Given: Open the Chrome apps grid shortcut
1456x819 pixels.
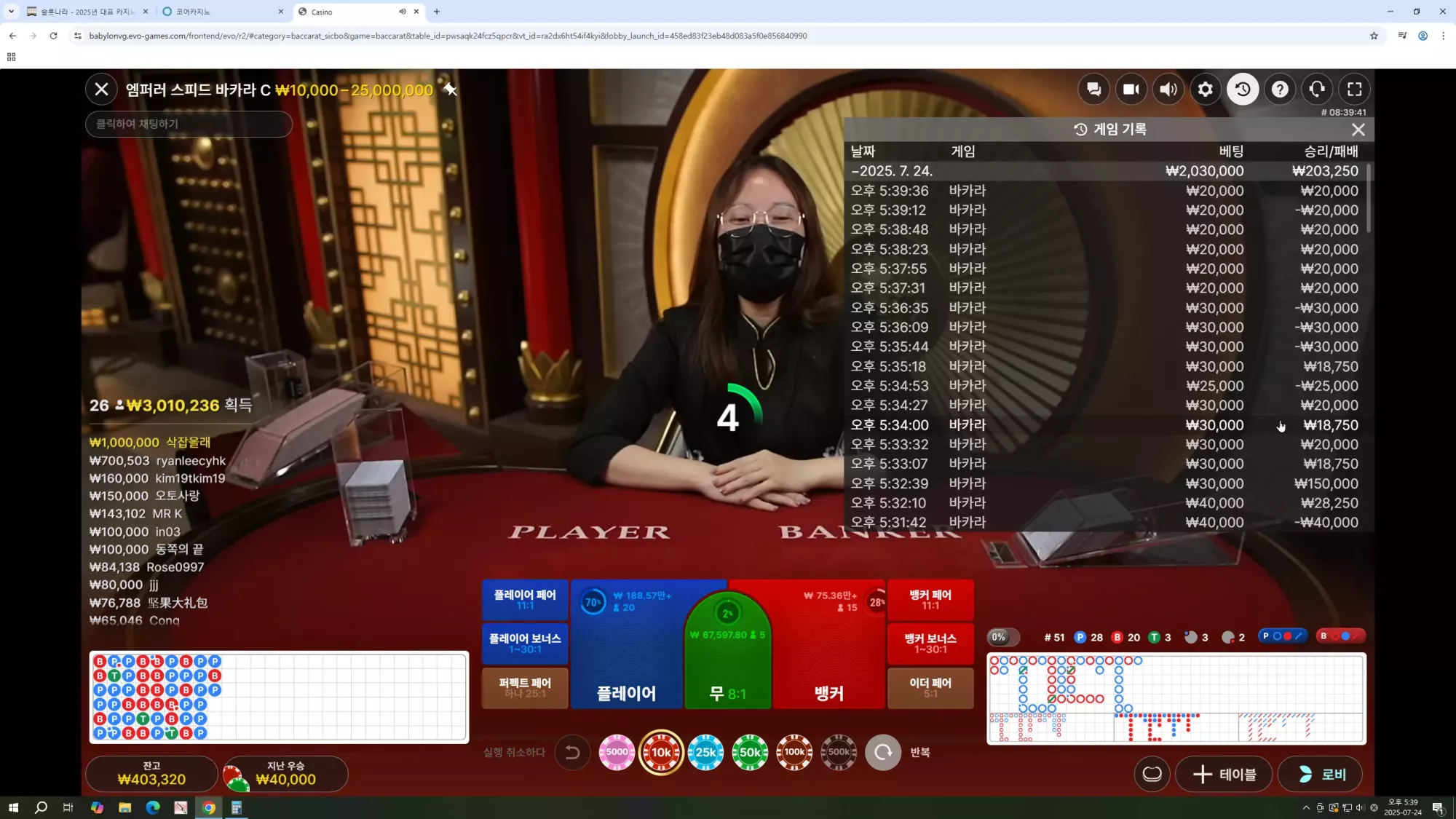Looking at the screenshot, I should (x=11, y=57).
